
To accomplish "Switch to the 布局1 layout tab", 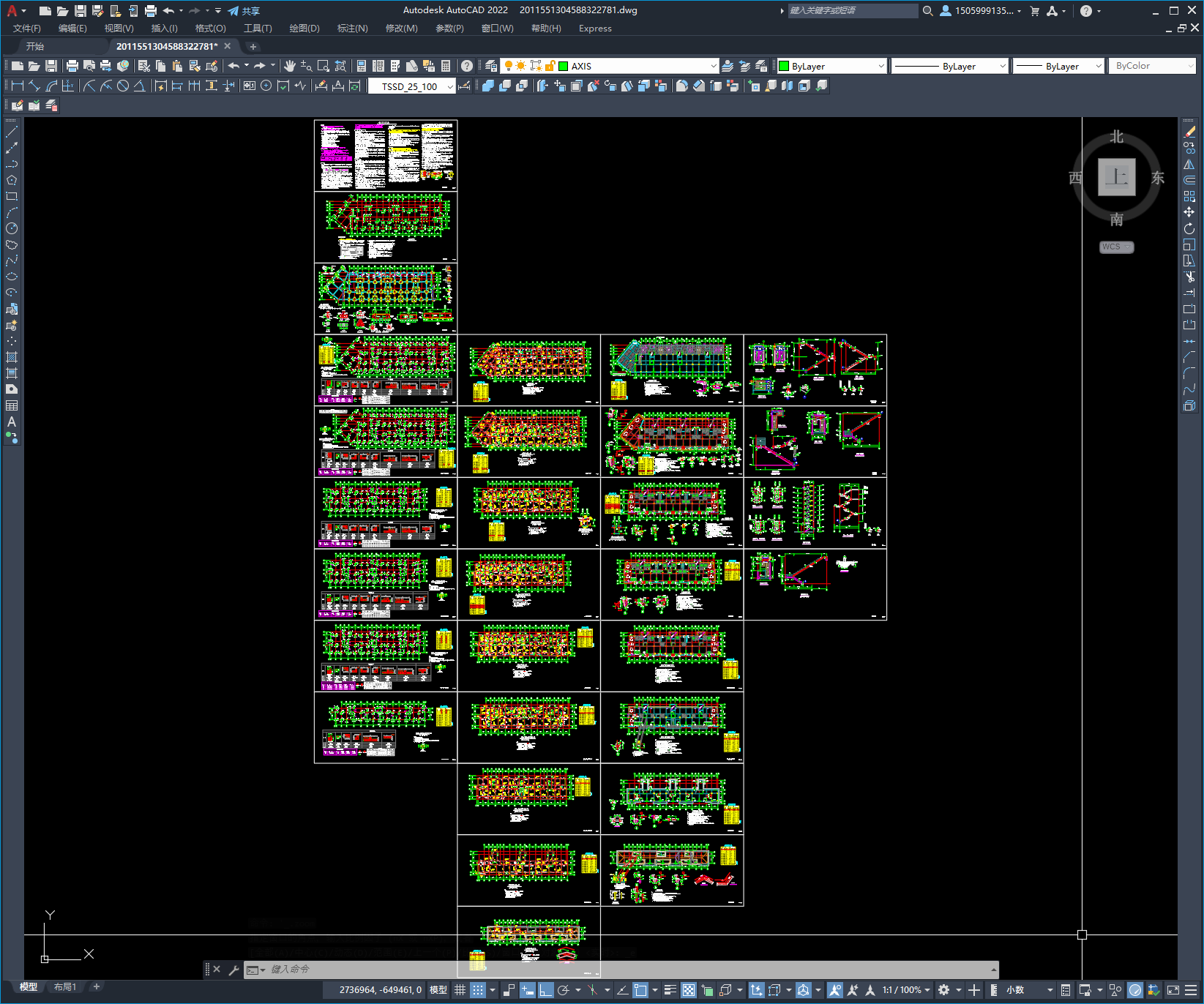I will click(x=65, y=987).
